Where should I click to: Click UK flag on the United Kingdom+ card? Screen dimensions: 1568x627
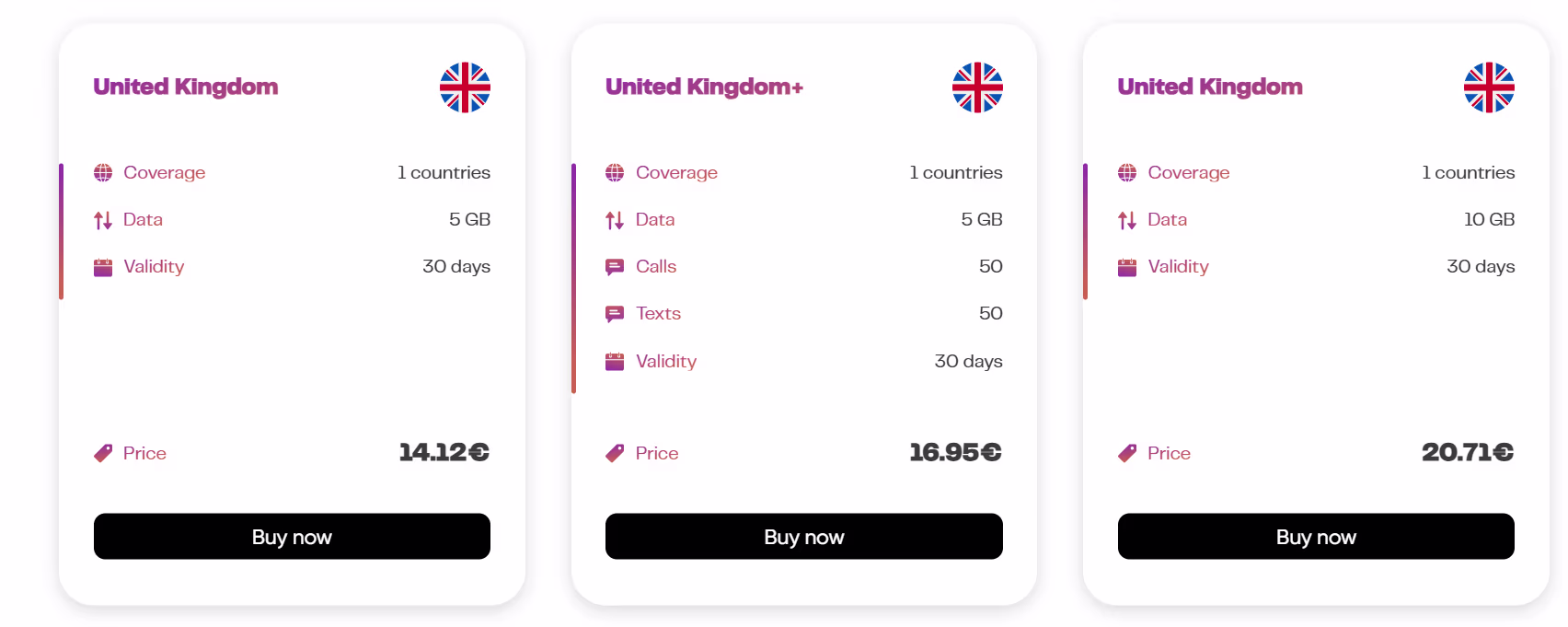[977, 87]
